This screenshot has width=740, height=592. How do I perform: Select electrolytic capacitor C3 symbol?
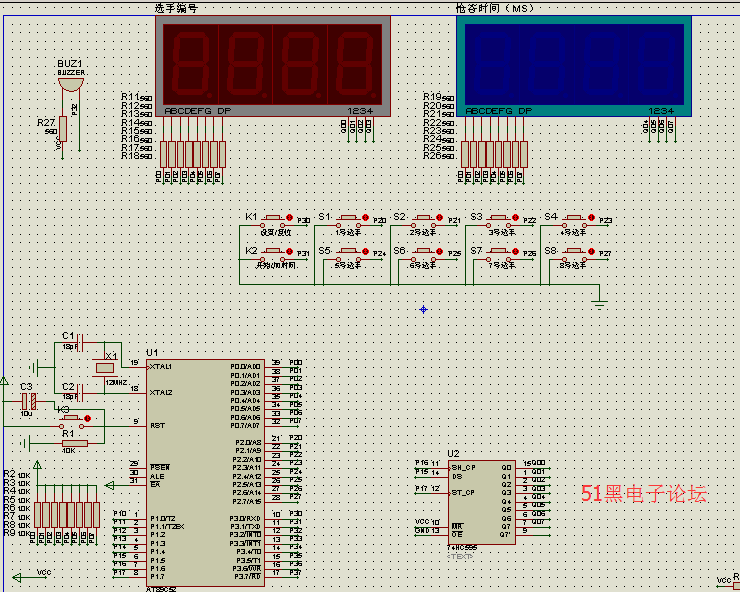point(29,402)
